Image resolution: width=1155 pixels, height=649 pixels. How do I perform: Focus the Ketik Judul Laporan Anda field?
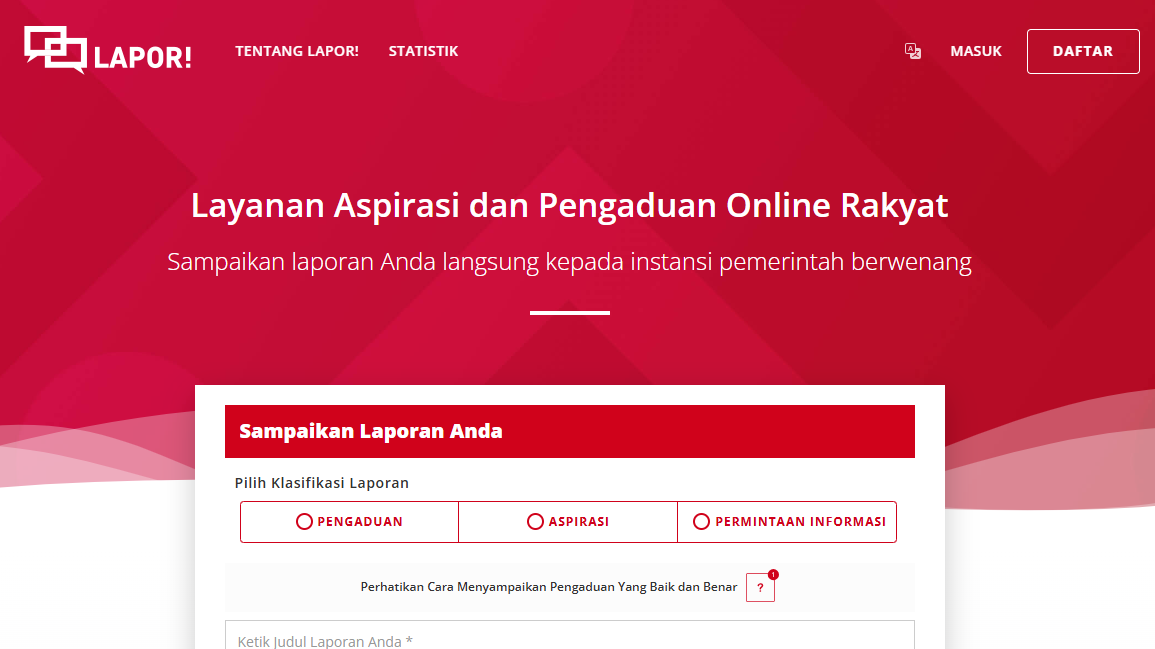(x=569, y=638)
